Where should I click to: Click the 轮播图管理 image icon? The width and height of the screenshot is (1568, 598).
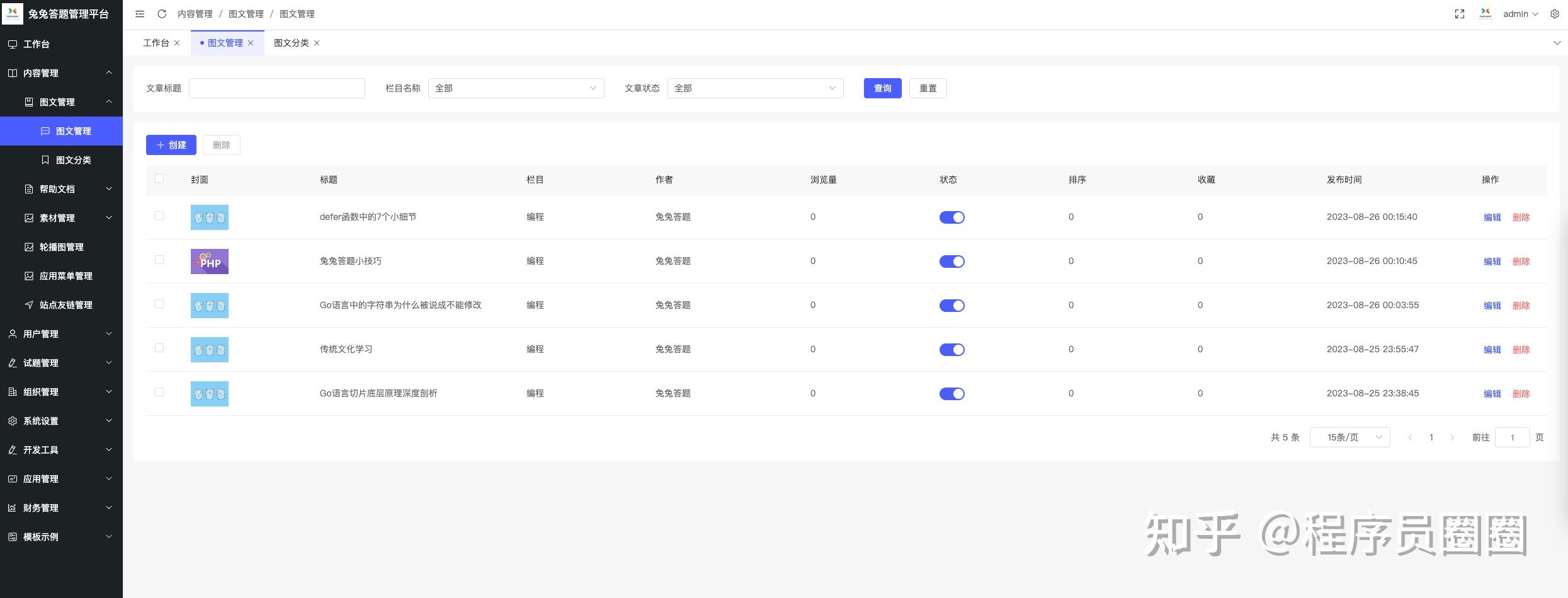29,247
